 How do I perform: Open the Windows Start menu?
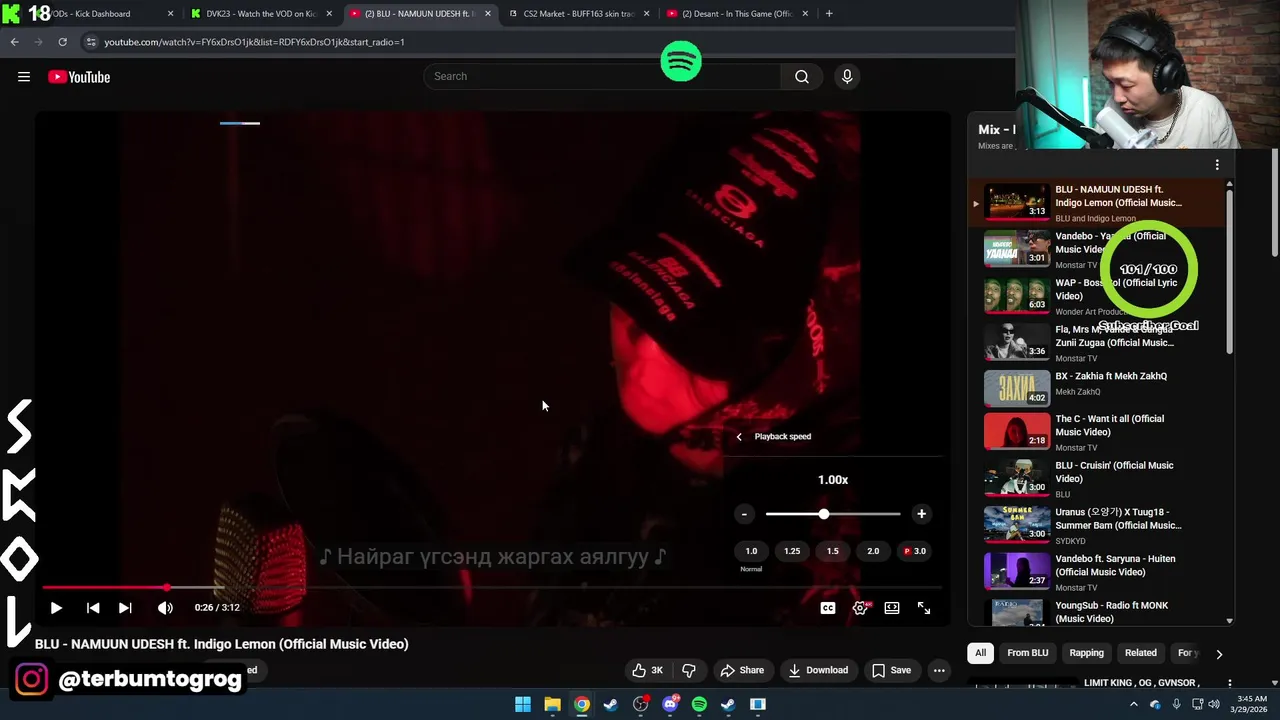pyautogui.click(x=523, y=704)
